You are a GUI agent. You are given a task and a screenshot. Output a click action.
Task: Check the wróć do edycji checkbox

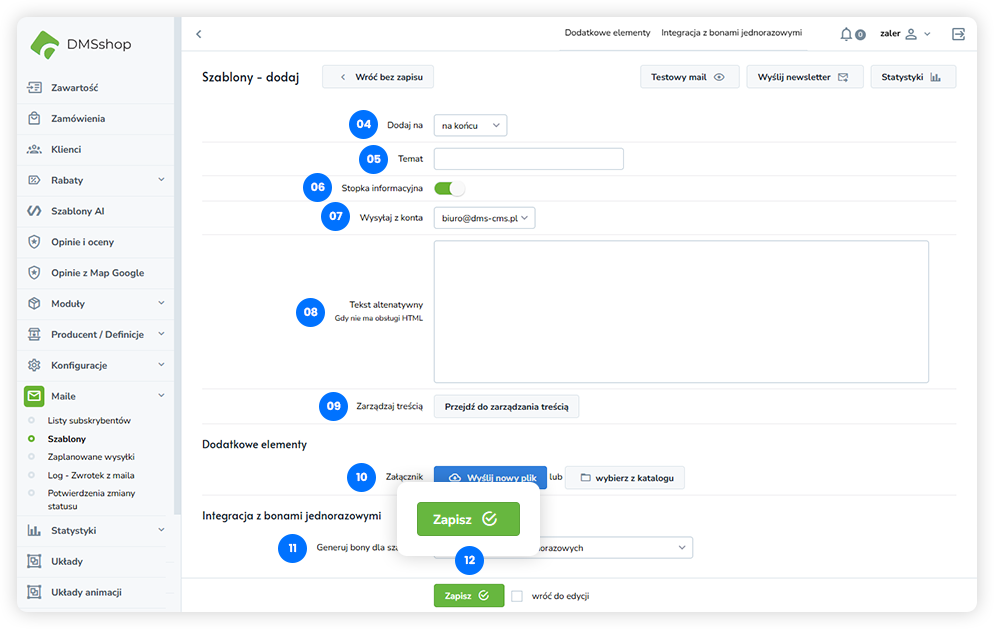pyautogui.click(x=517, y=596)
